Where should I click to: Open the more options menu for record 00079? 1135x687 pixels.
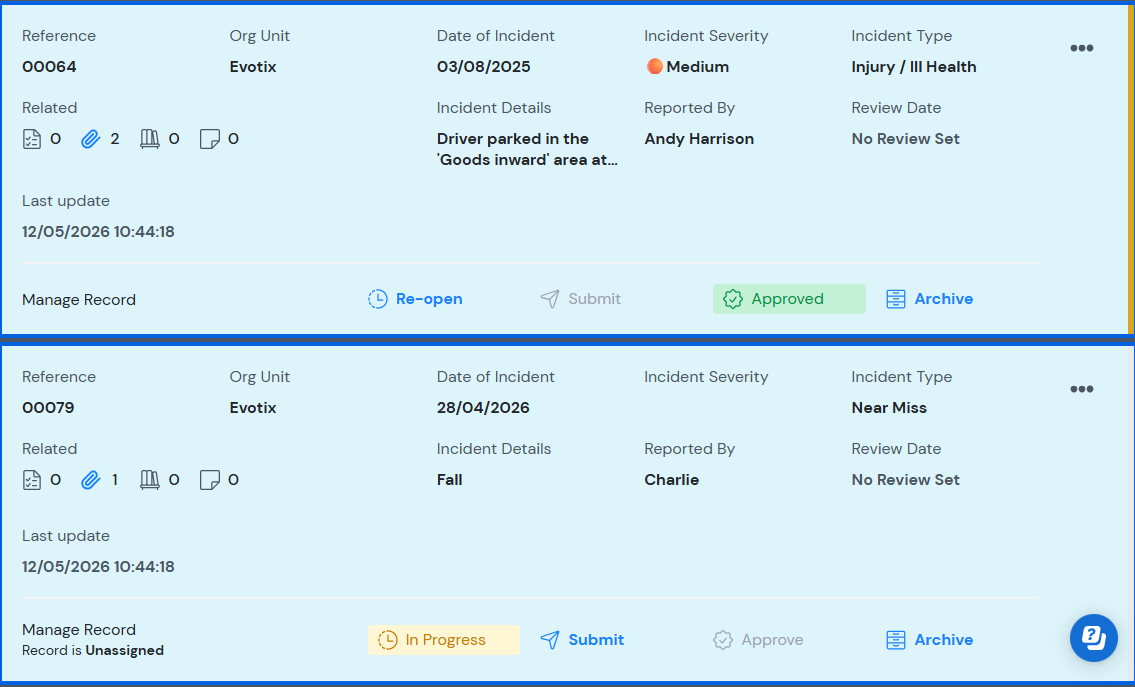point(1081,389)
